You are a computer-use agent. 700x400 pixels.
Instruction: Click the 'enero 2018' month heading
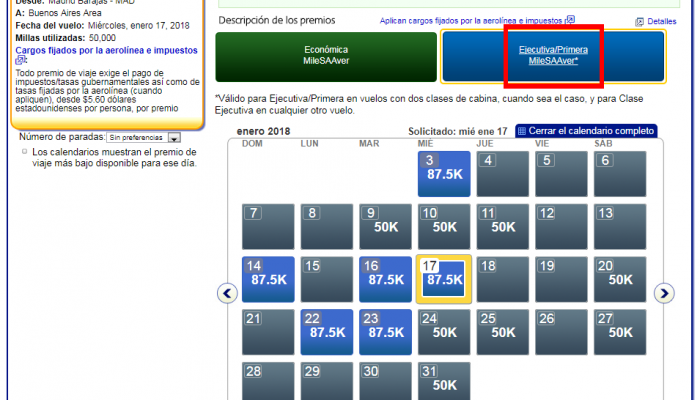click(x=263, y=131)
